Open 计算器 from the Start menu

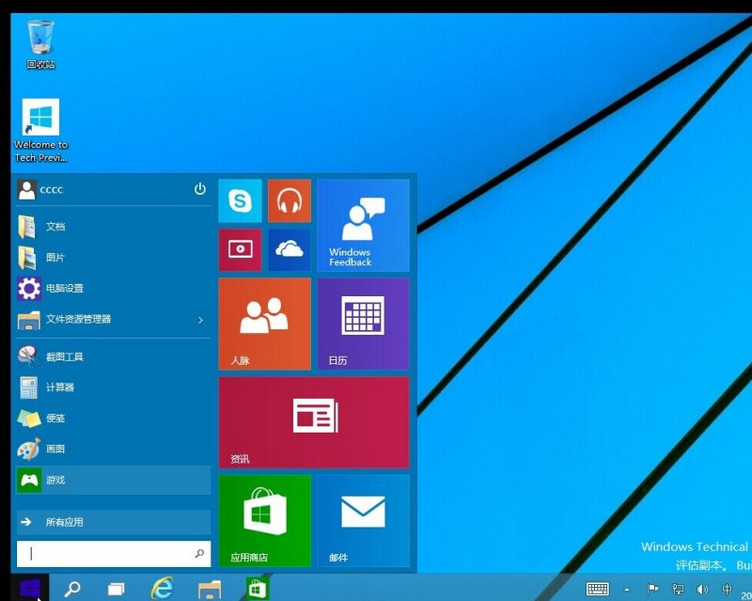point(60,387)
